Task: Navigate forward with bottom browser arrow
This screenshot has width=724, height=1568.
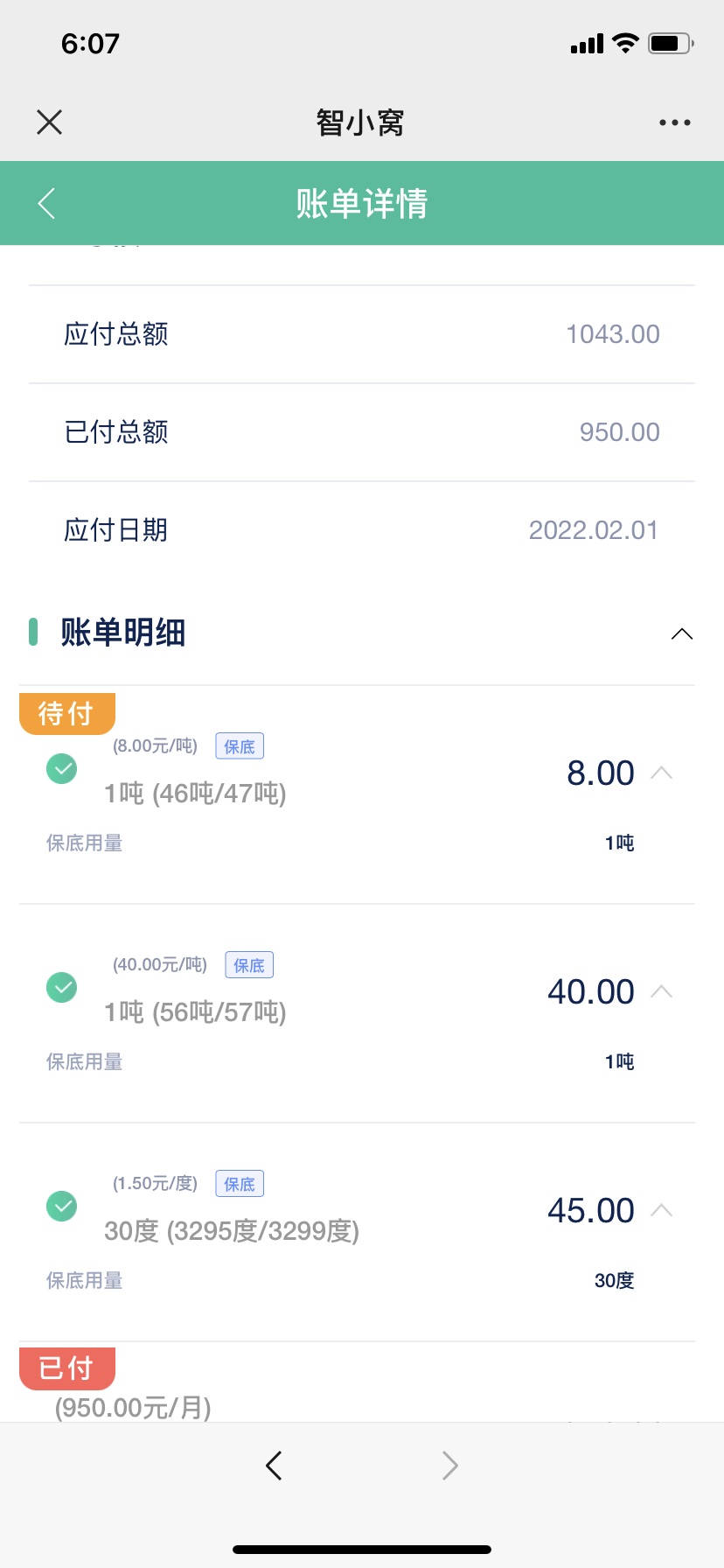Action: coord(450,1465)
